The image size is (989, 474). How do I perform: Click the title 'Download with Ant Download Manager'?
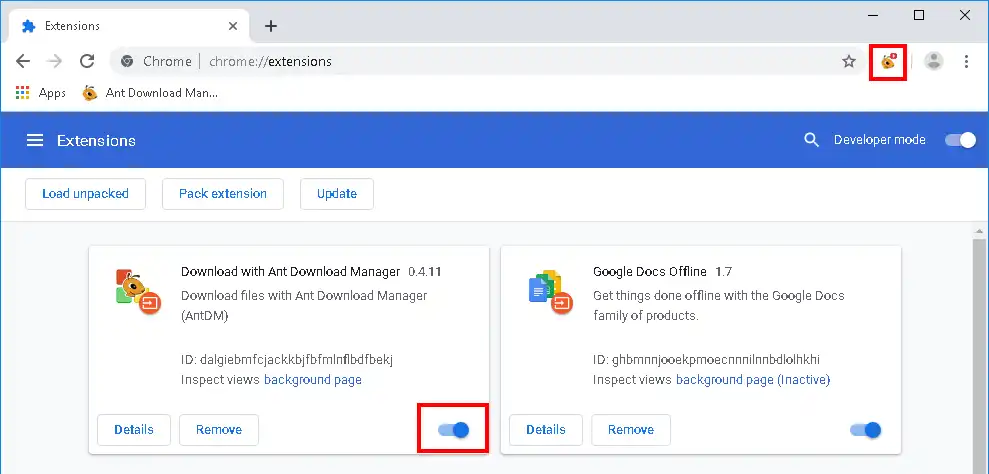(x=291, y=272)
